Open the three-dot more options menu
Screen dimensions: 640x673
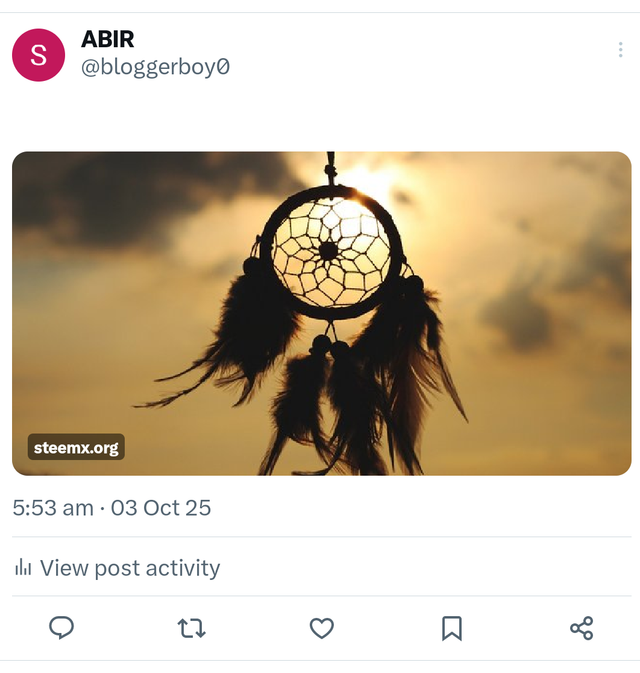pyautogui.click(x=620, y=50)
